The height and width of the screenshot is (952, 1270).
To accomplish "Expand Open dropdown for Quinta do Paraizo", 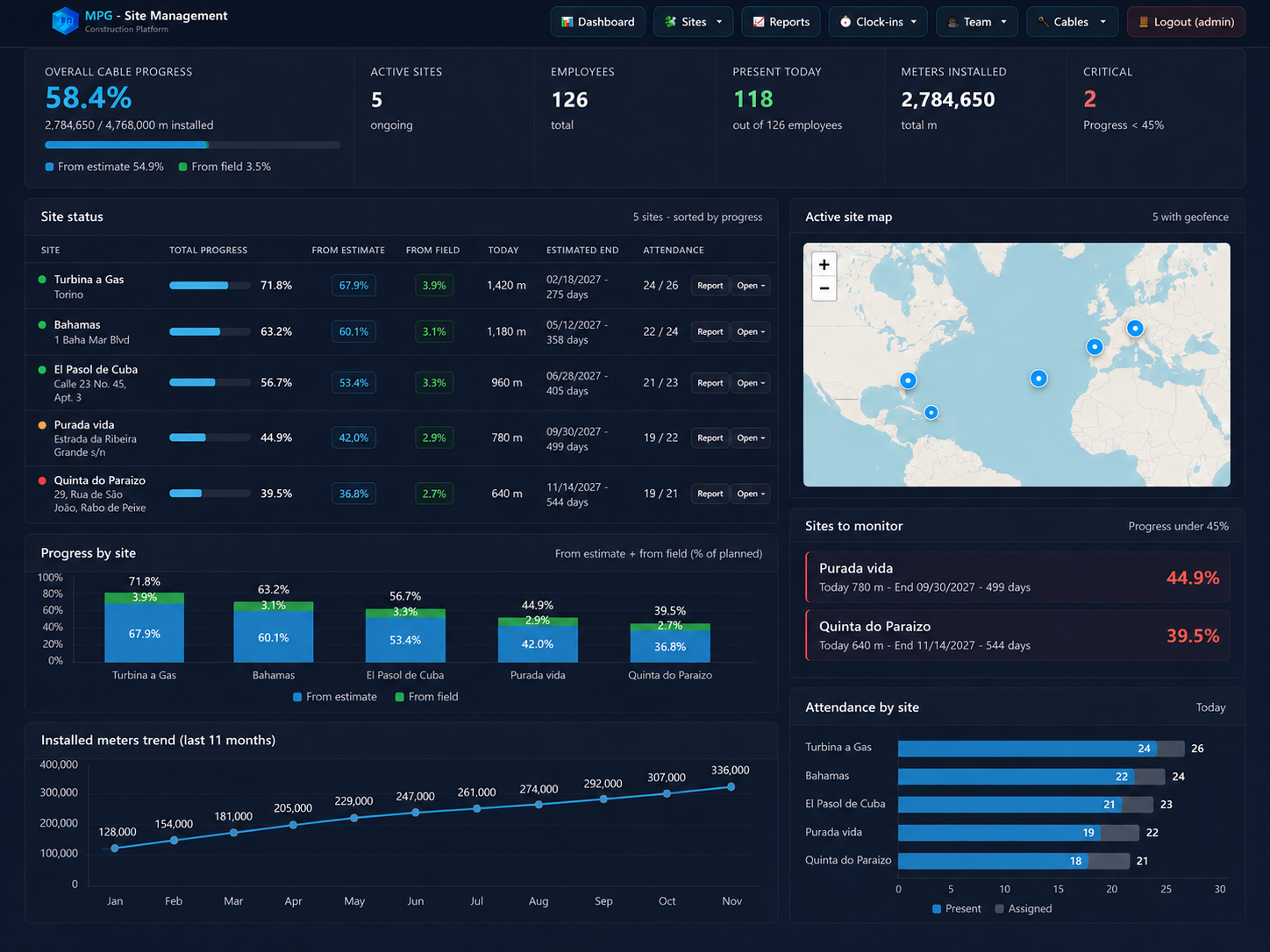I will tap(751, 494).
